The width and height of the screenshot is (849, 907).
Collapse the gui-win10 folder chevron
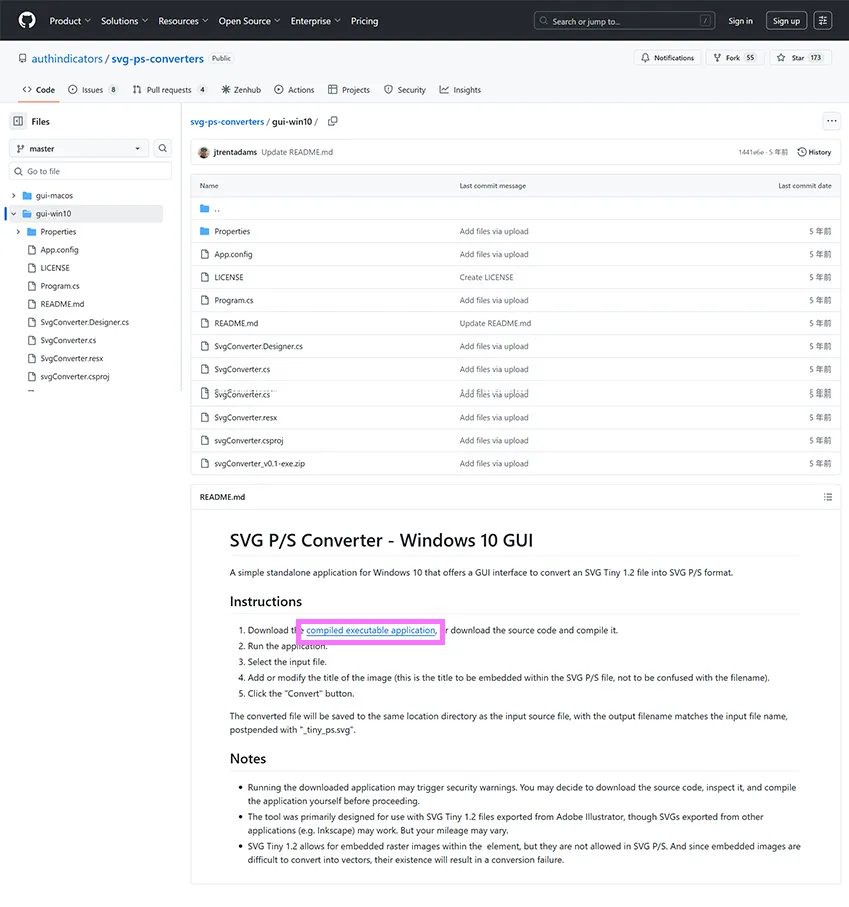pyautogui.click(x=13, y=213)
